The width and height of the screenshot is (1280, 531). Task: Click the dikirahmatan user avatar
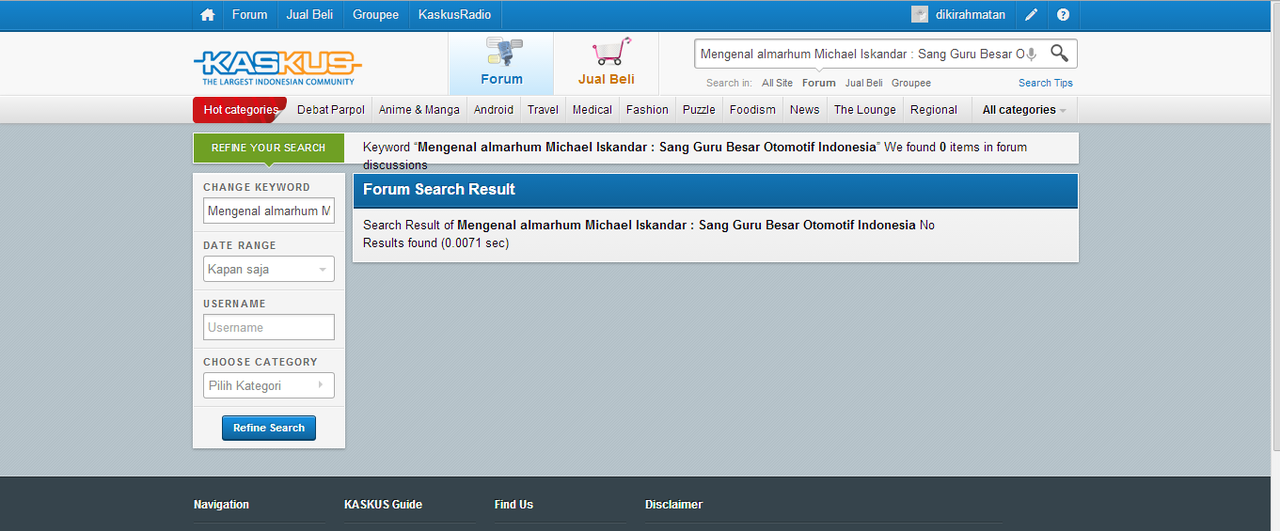(x=920, y=15)
